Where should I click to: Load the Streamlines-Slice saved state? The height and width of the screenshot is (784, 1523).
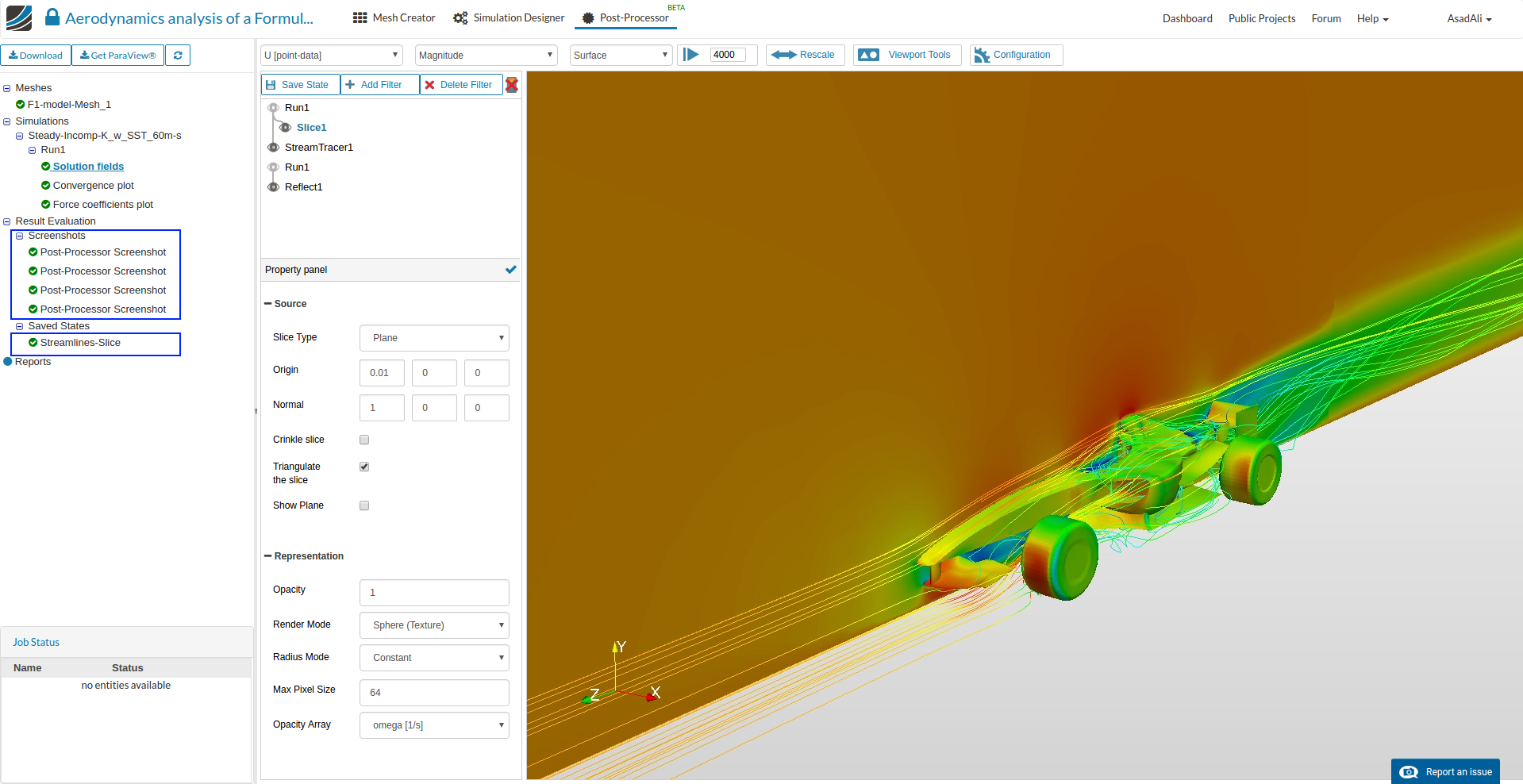80,343
